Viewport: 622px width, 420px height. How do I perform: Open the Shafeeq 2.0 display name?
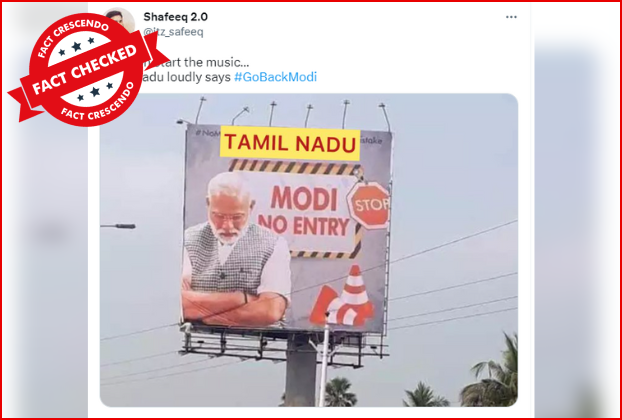pyautogui.click(x=175, y=17)
